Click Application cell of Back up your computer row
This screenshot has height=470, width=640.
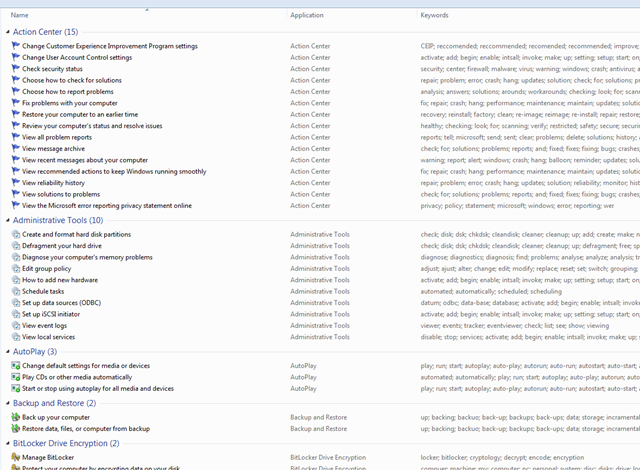(x=319, y=417)
